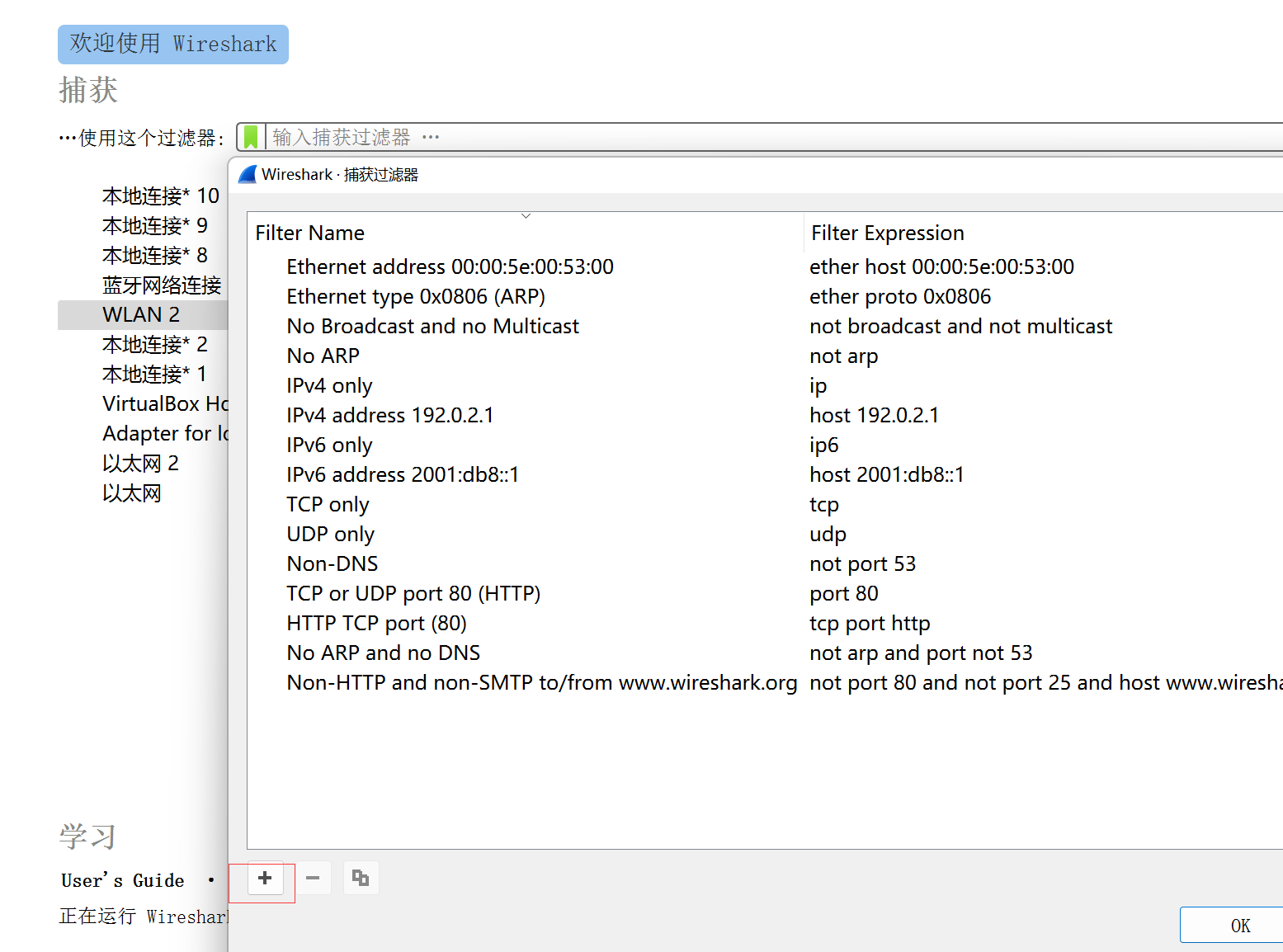Sort by the Filter Expression column header
This screenshot has width=1283, height=952.
pyautogui.click(x=1044, y=233)
